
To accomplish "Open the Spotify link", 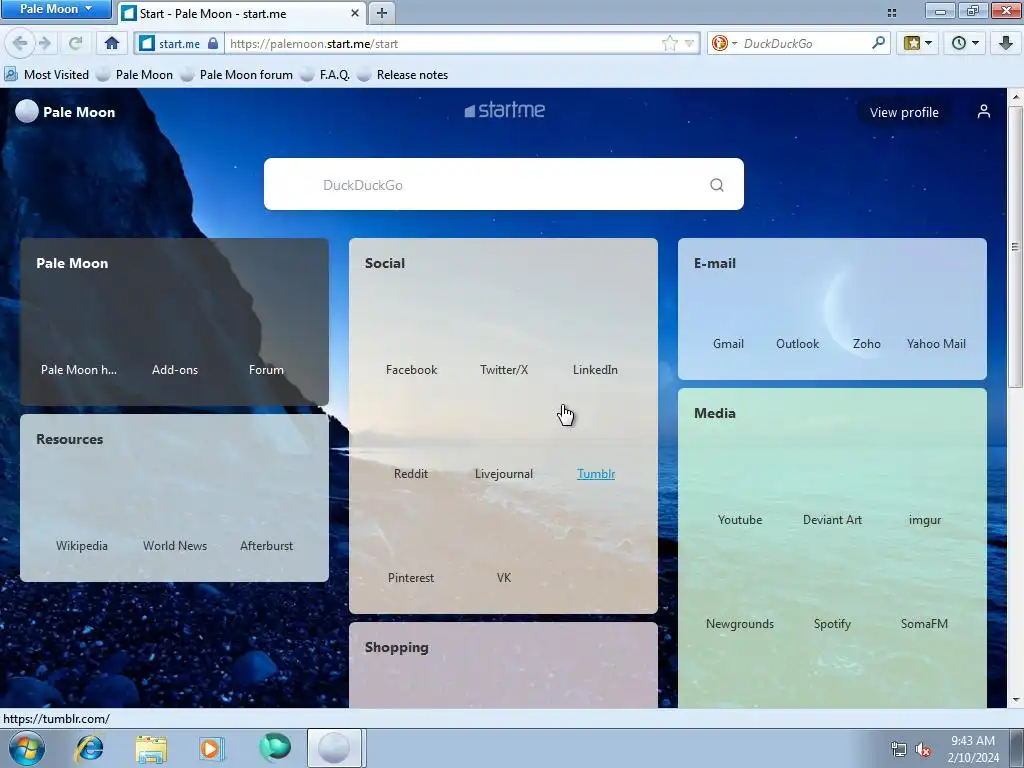I will (832, 624).
